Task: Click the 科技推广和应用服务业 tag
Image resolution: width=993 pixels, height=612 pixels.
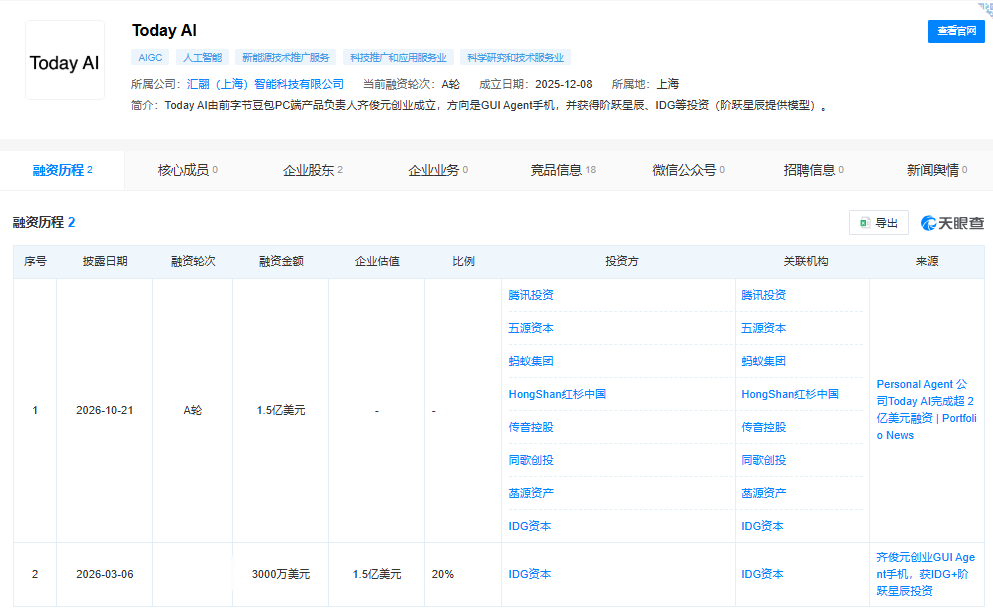Action: pos(398,58)
